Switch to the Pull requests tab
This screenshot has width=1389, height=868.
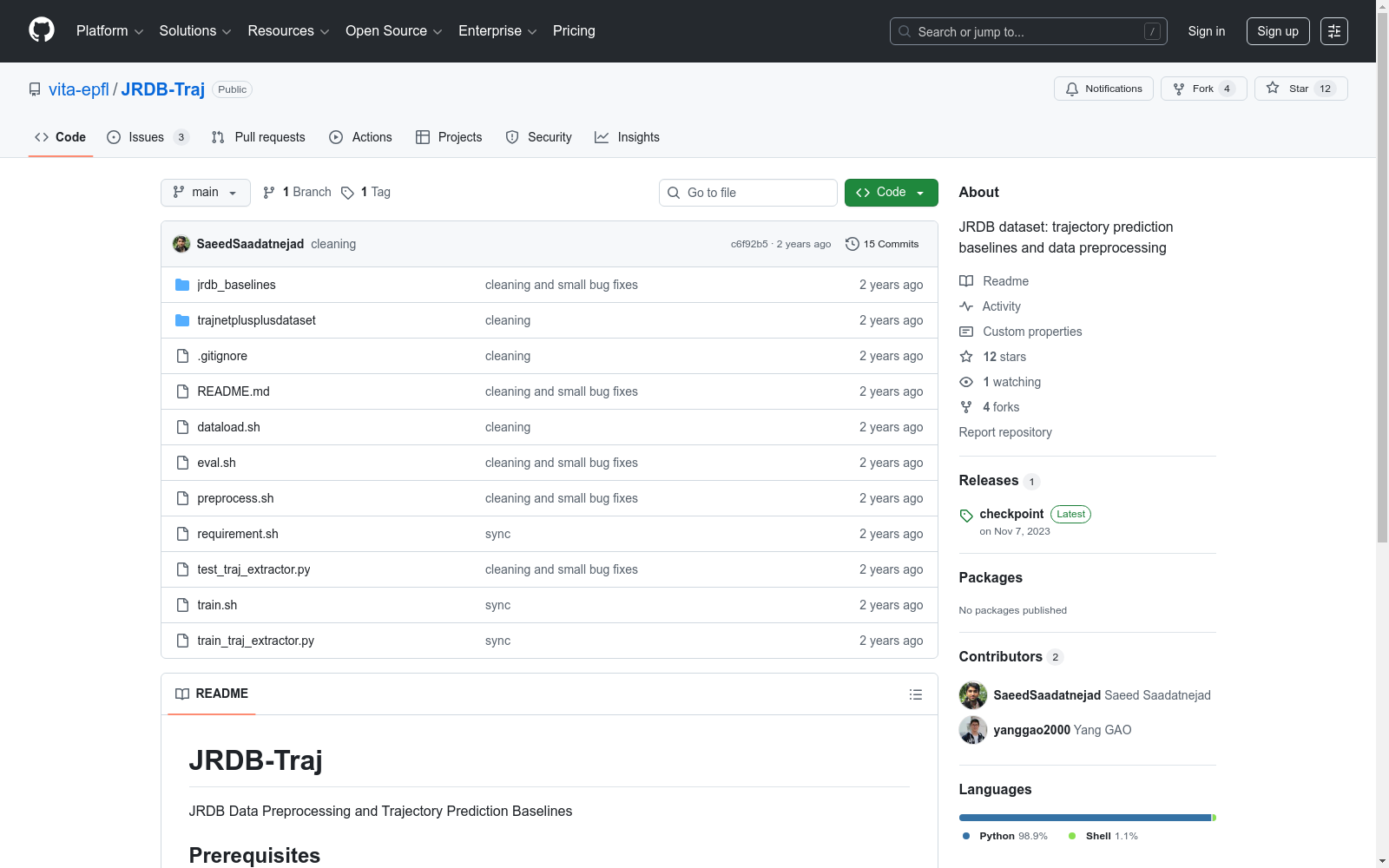[259, 137]
